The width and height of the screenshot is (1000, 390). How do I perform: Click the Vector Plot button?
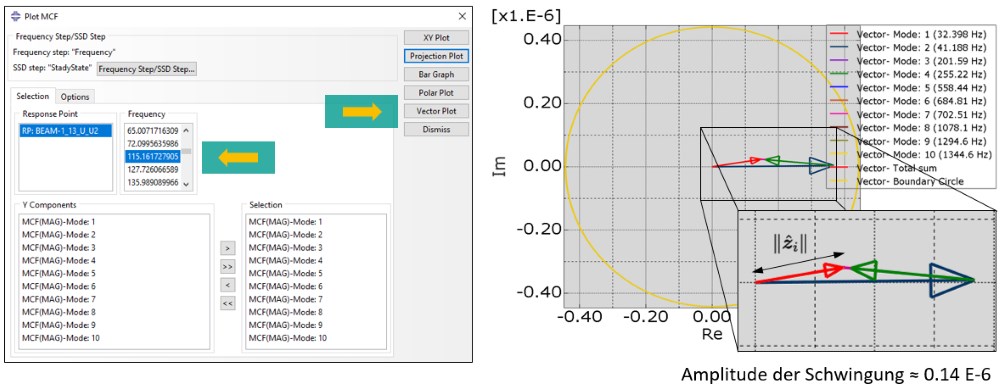pyautogui.click(x=437, y=111)
